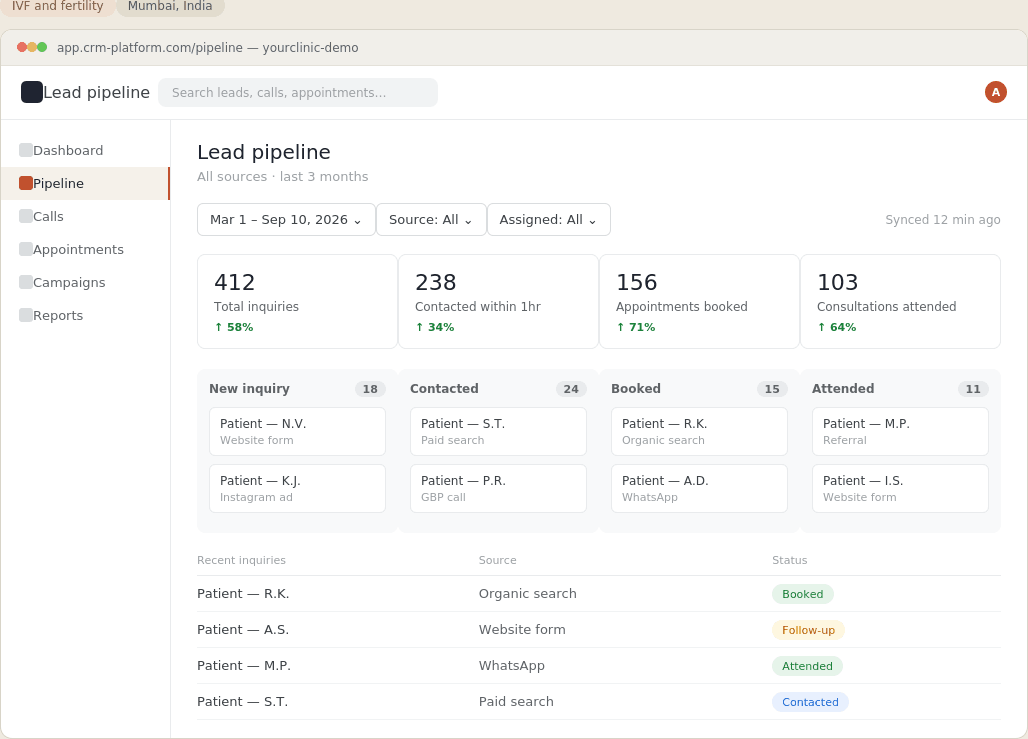The height and width of the screenshot is (739, 1028).
Task: Click the red window close dot
Action: coord(22,47)
